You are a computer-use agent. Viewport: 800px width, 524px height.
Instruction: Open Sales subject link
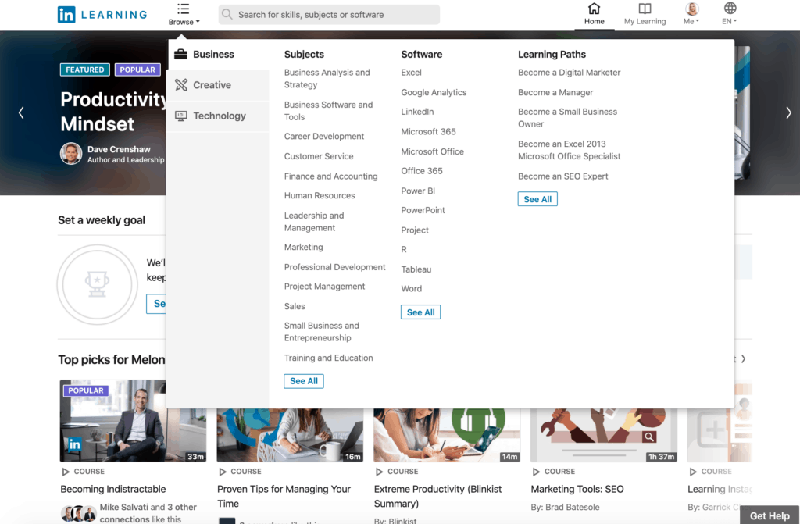click(294, 306)
